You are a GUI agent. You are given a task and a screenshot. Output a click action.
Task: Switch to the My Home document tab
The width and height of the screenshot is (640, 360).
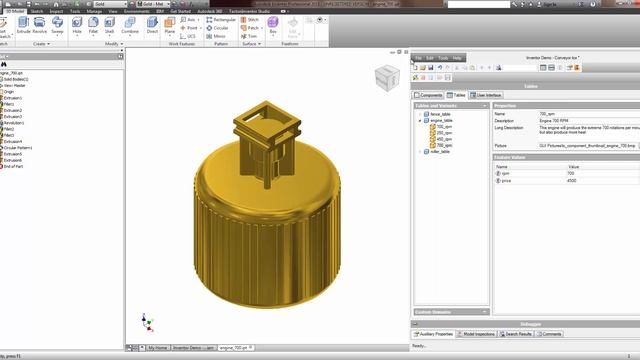coord(158,348)
